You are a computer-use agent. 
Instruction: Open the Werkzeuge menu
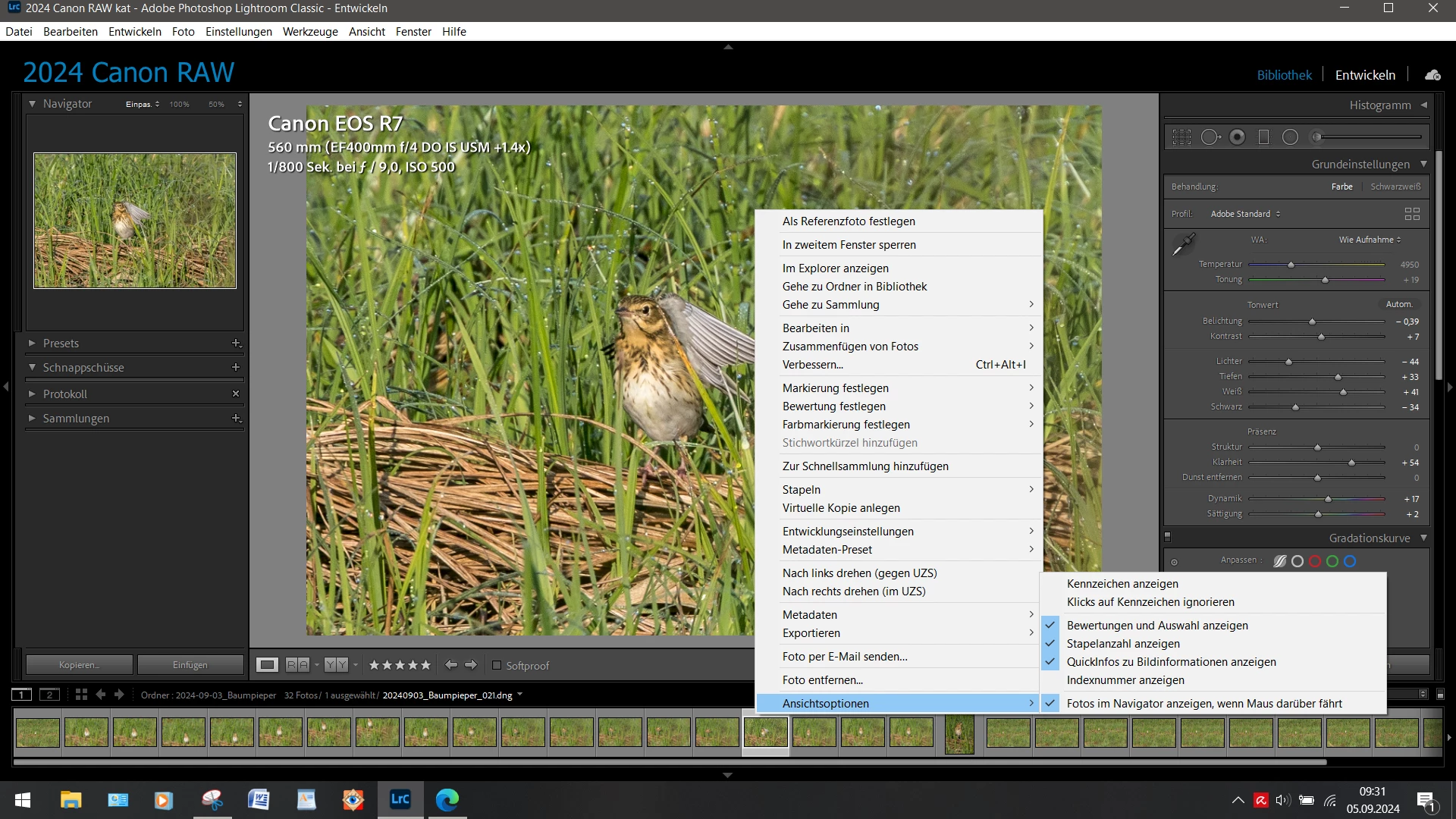coord(310,32)
